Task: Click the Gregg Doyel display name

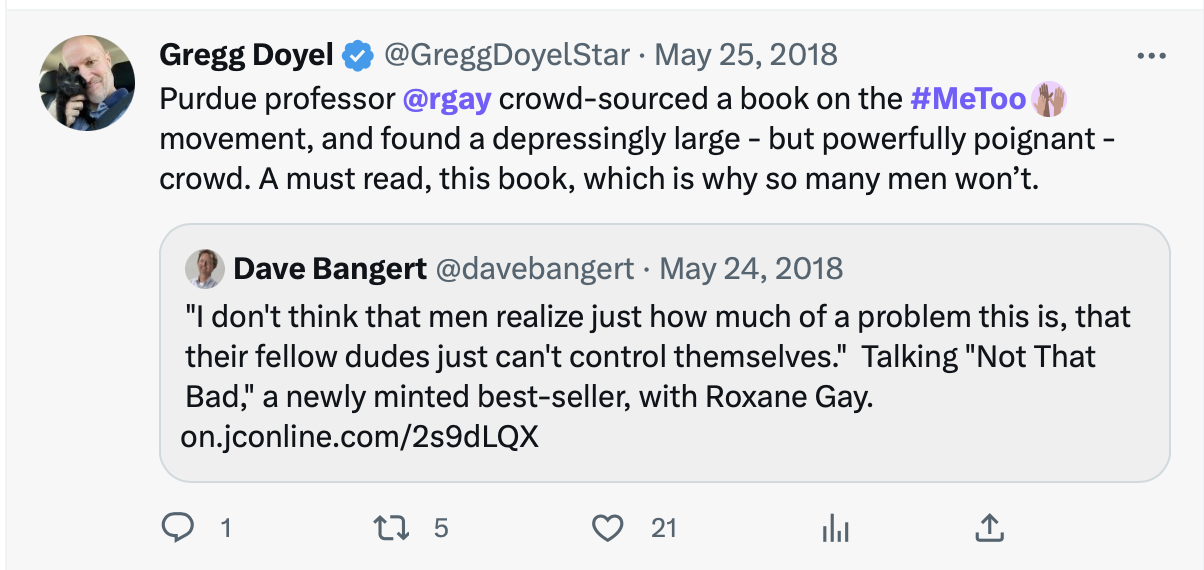Action: [246, 56]
